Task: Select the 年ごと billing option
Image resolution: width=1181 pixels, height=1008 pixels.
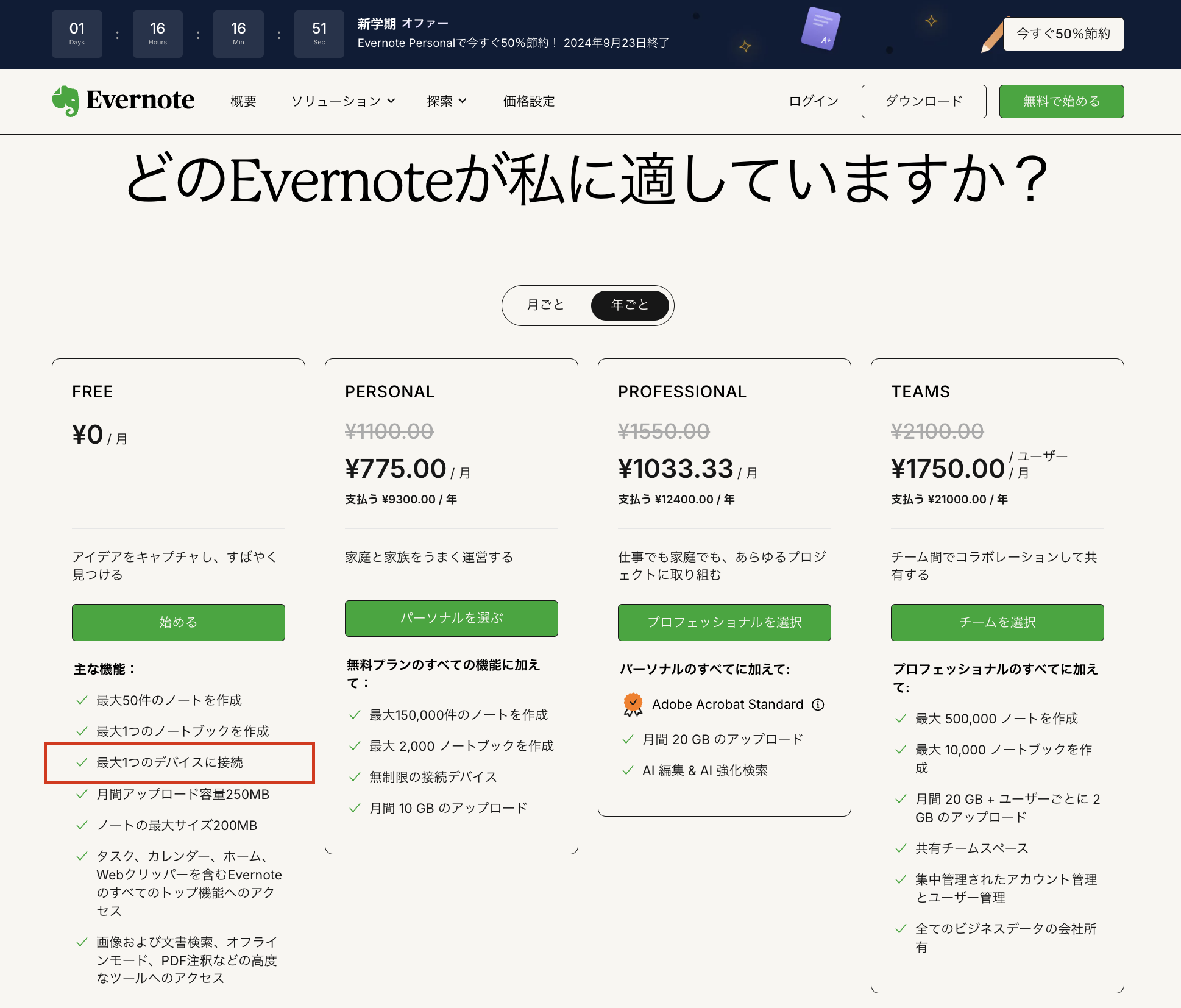Action: coord(630,305)
